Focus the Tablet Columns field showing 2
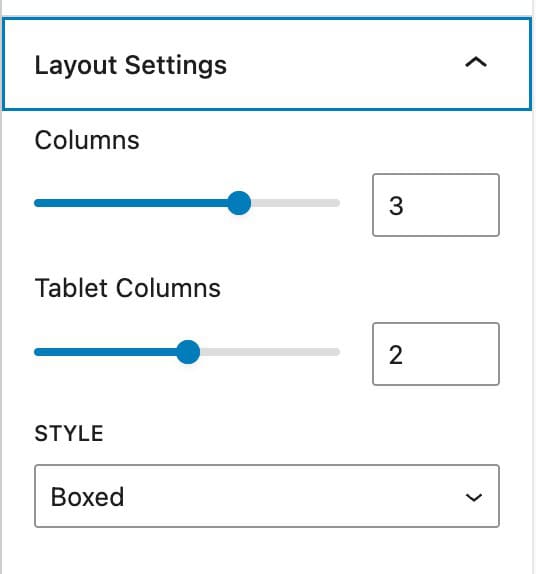The image size is (536, 574). point(436,354)
